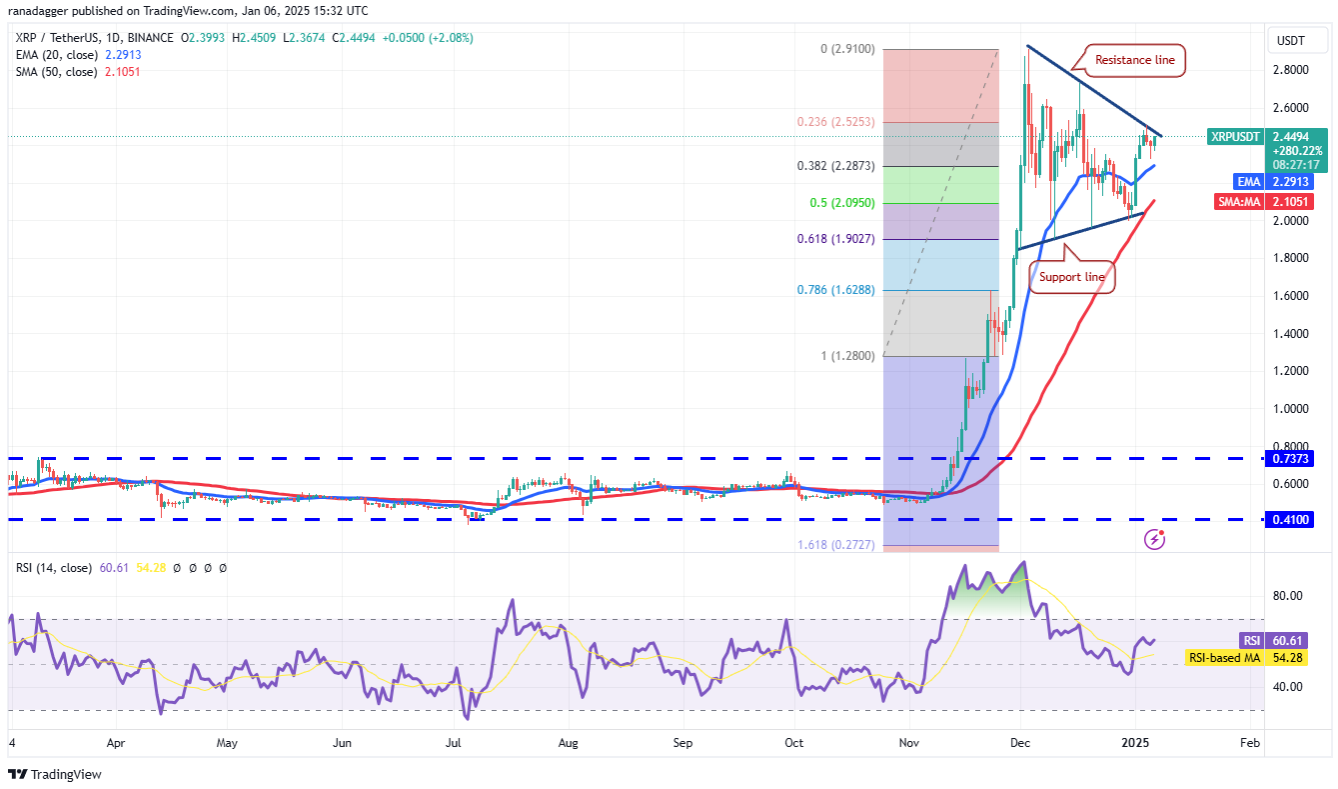Click the 40.00 RSI scale value
The width and height of the screenshot is (1338, 789).
(x=1288, y=687)
